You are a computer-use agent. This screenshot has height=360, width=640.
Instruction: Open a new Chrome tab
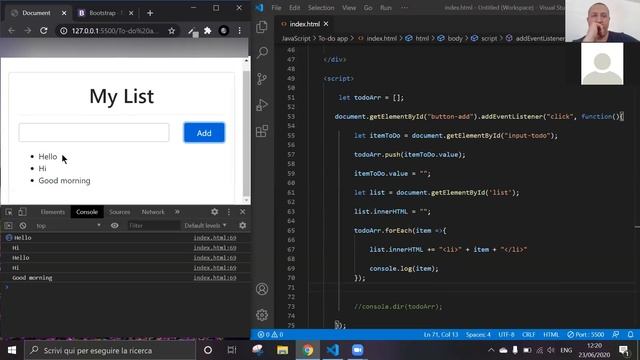[x=150, y=13]
